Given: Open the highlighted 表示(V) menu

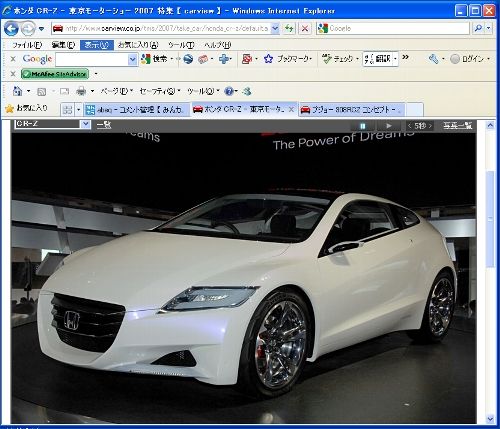Looking at the screenshot, I should click(97, 45).
